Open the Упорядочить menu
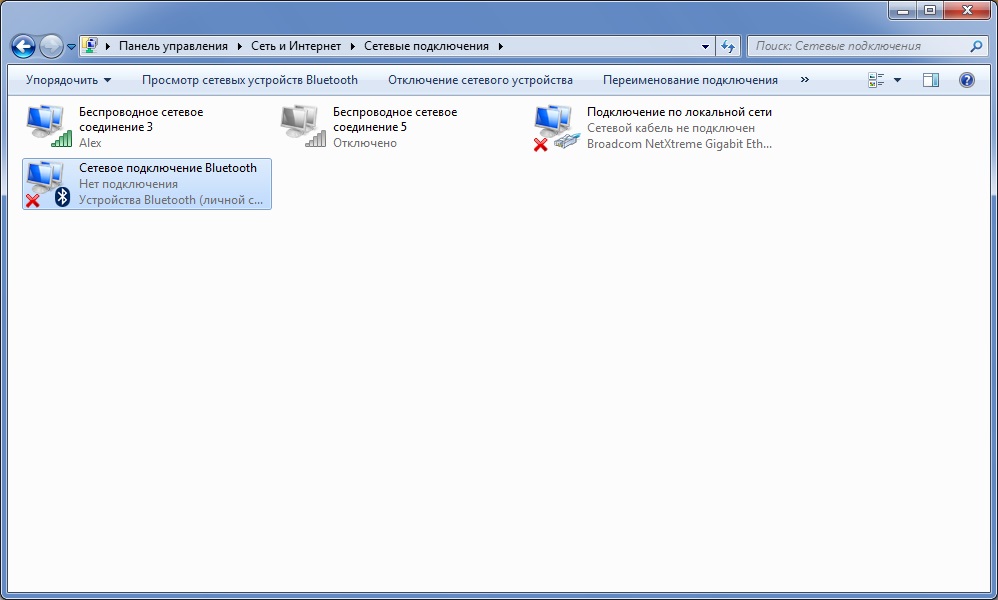The width and height of the screenshot is (998, 600). point(68,80)
